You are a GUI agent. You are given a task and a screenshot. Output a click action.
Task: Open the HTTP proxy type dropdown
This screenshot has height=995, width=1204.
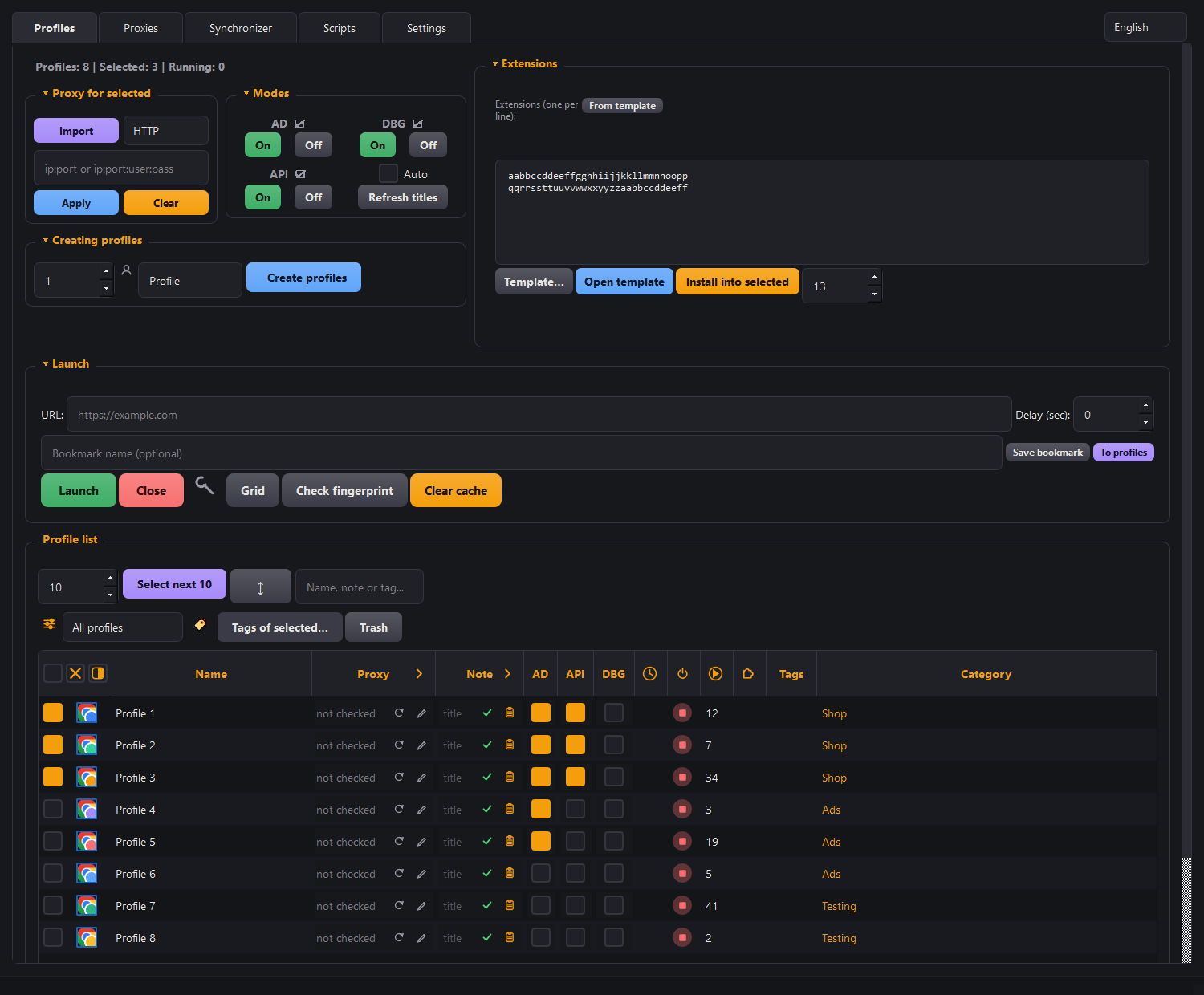[x=166, y=131]
